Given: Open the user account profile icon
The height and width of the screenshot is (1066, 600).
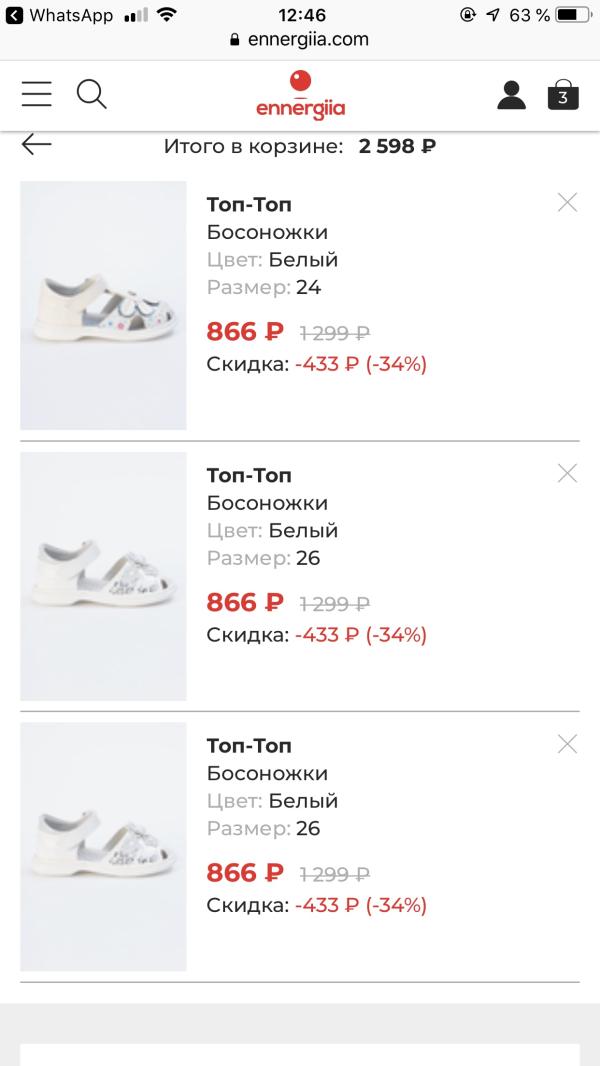Looking at the screenshot, I should 511,95.
